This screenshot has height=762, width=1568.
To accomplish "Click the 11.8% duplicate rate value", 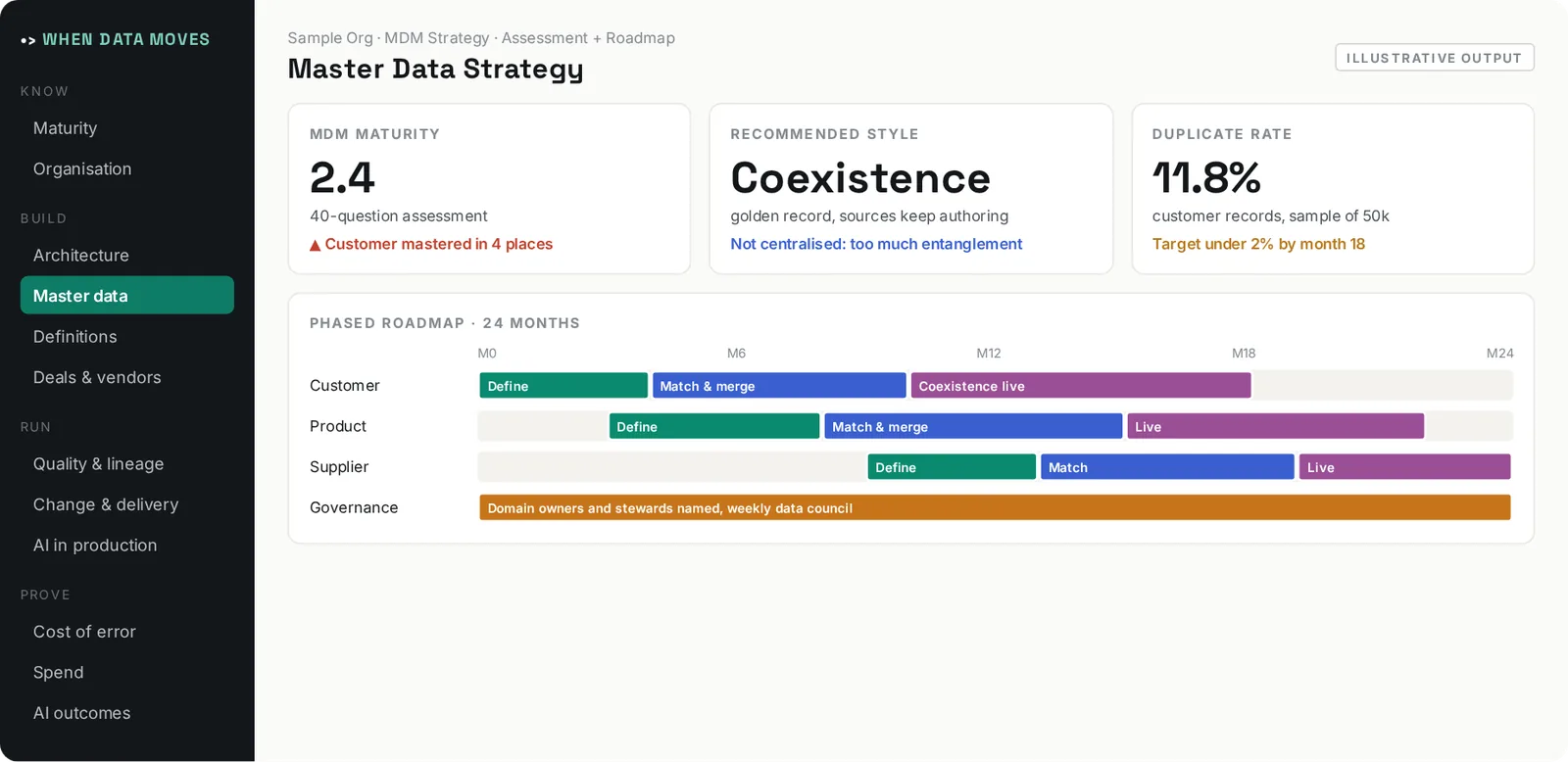I will click(1206, 178).
